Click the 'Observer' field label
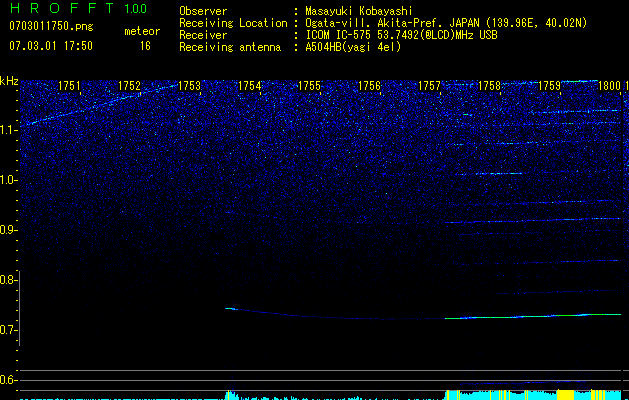The height and width of the screenshot is (400, 629). (x=203, y=11)
